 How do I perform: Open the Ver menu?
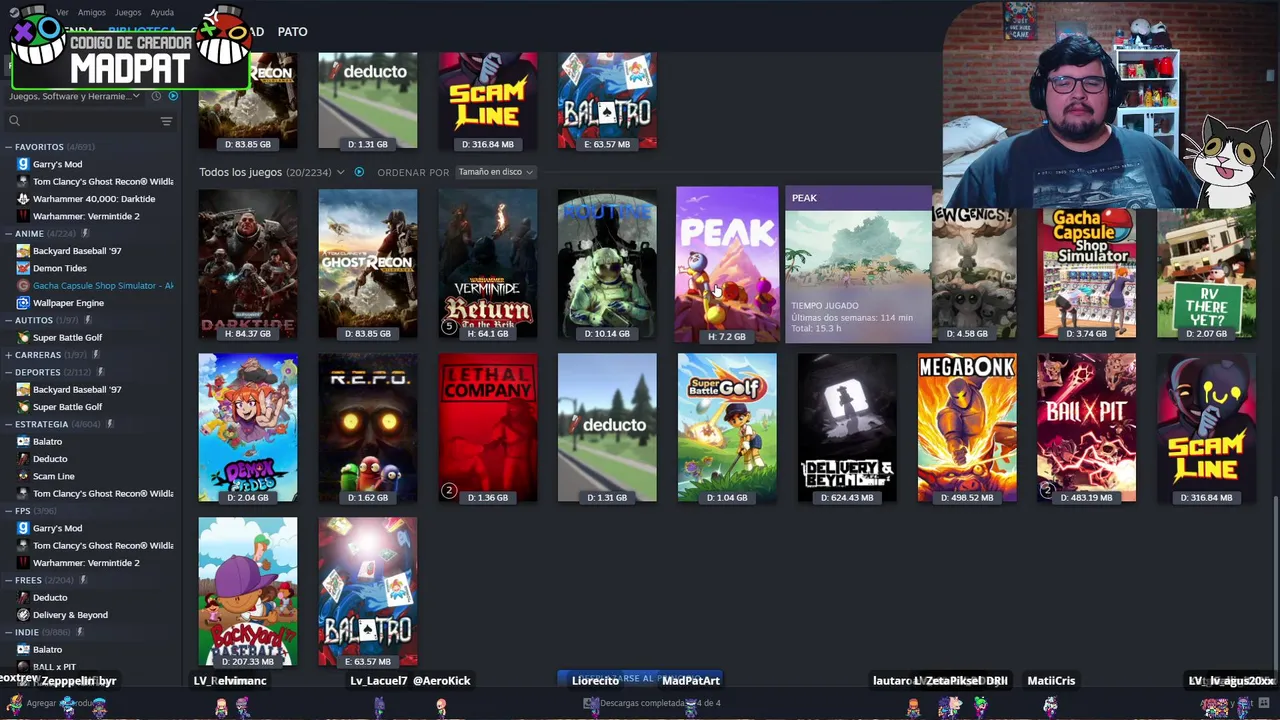62,13
